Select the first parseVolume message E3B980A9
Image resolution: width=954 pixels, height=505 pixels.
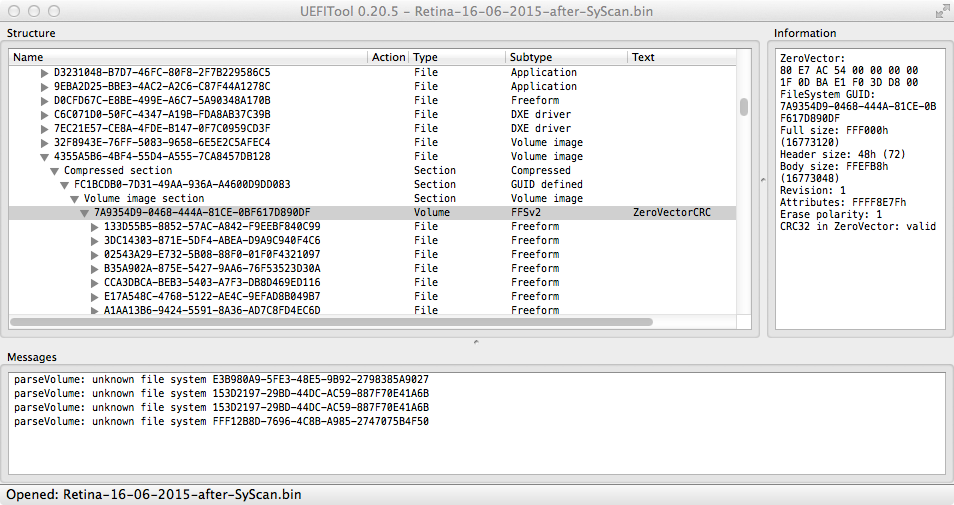click(221, 380)
